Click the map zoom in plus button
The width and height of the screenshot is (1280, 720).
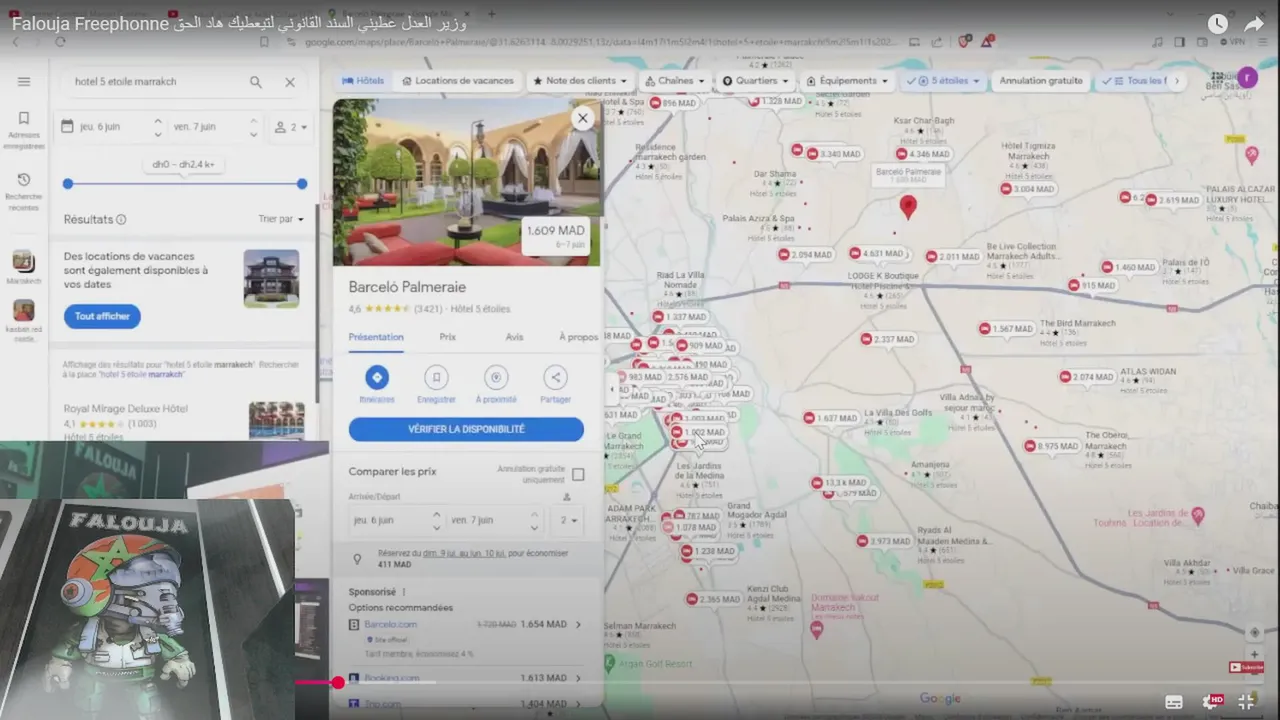[x=1254, y=654]
